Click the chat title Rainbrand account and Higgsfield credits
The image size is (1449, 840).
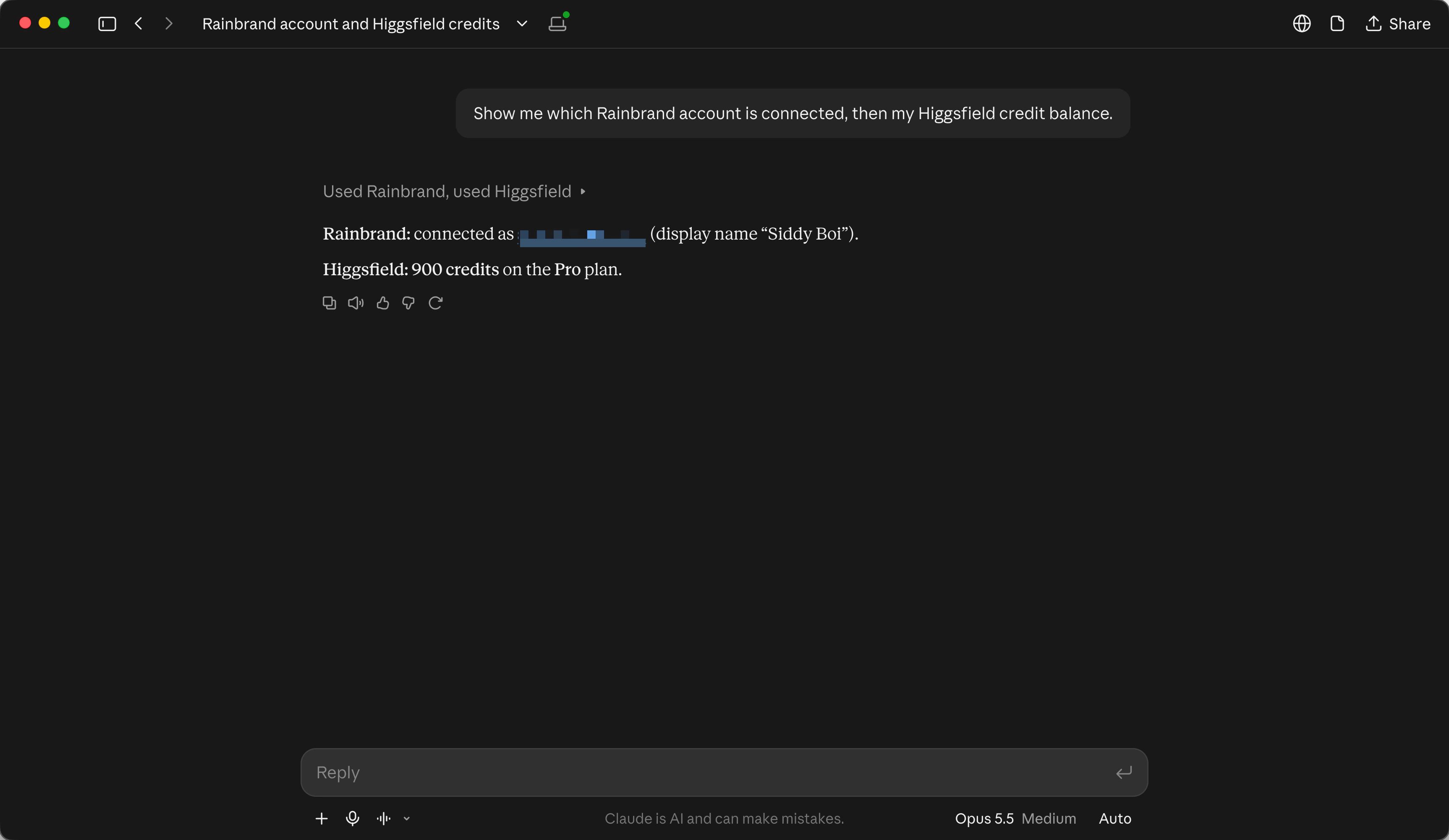click(x=351, y=23)
